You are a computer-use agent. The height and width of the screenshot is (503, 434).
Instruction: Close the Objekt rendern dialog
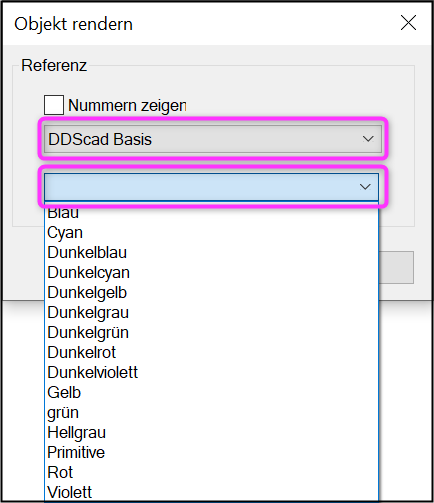pyautogui.click(x=408, y=23)
